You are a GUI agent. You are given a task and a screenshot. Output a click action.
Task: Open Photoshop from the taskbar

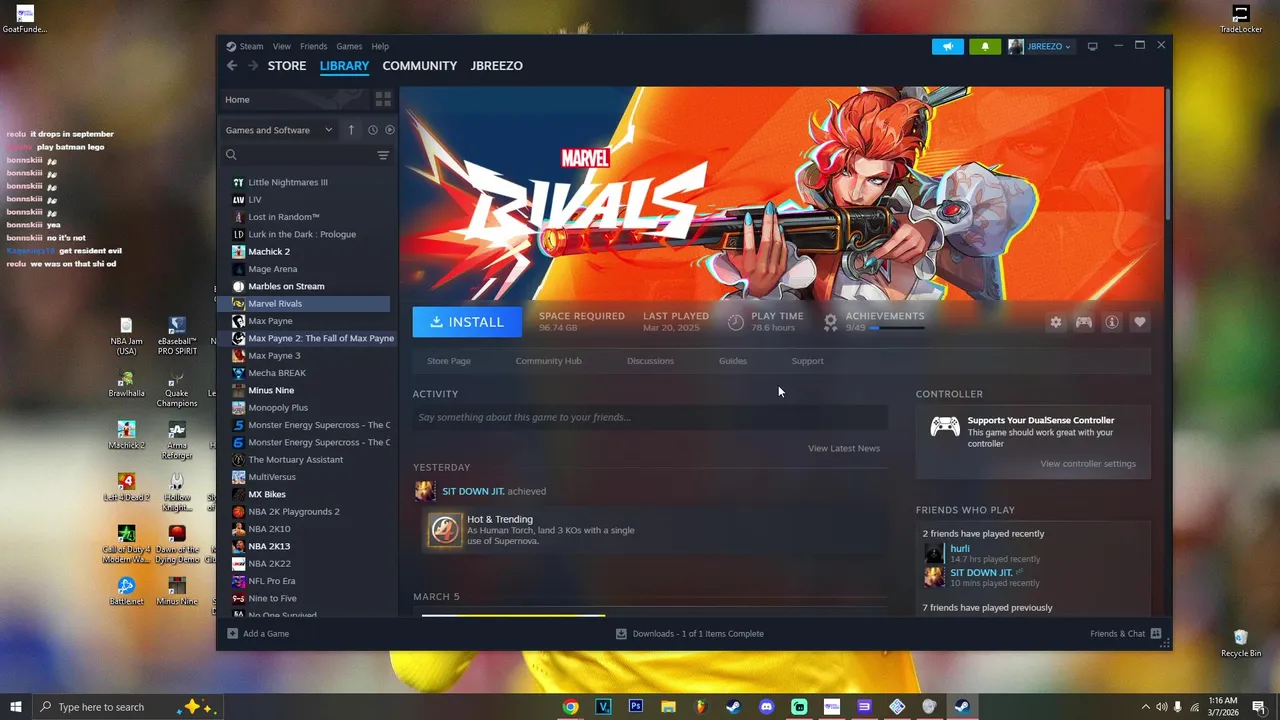pos(635,707)
